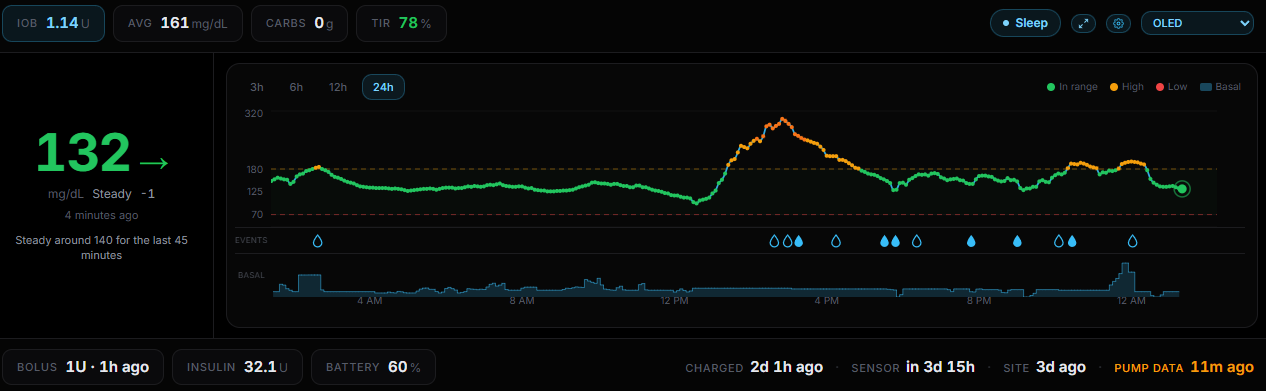
Task: Click the filled event drop just before 8 PM
Action: click(970, 241)
